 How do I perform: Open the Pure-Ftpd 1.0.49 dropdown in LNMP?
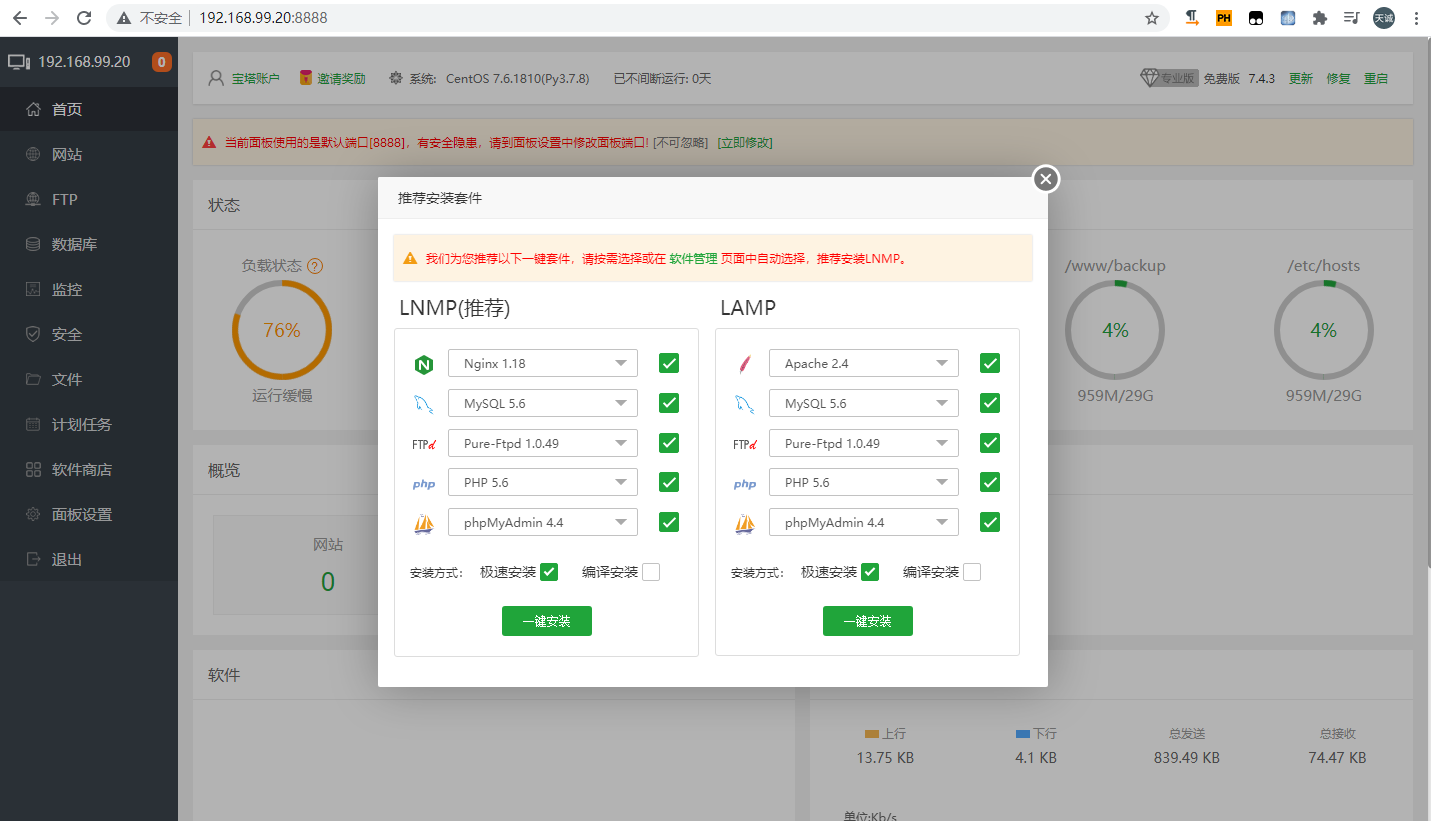542,443
